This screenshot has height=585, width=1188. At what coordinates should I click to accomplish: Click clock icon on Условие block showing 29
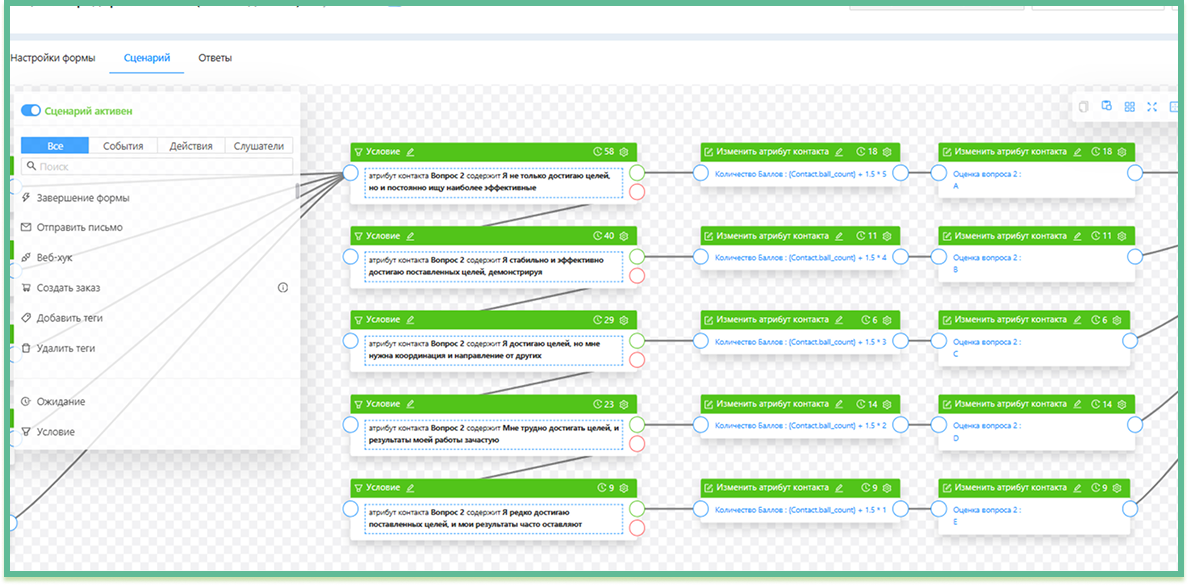point(597,320)
